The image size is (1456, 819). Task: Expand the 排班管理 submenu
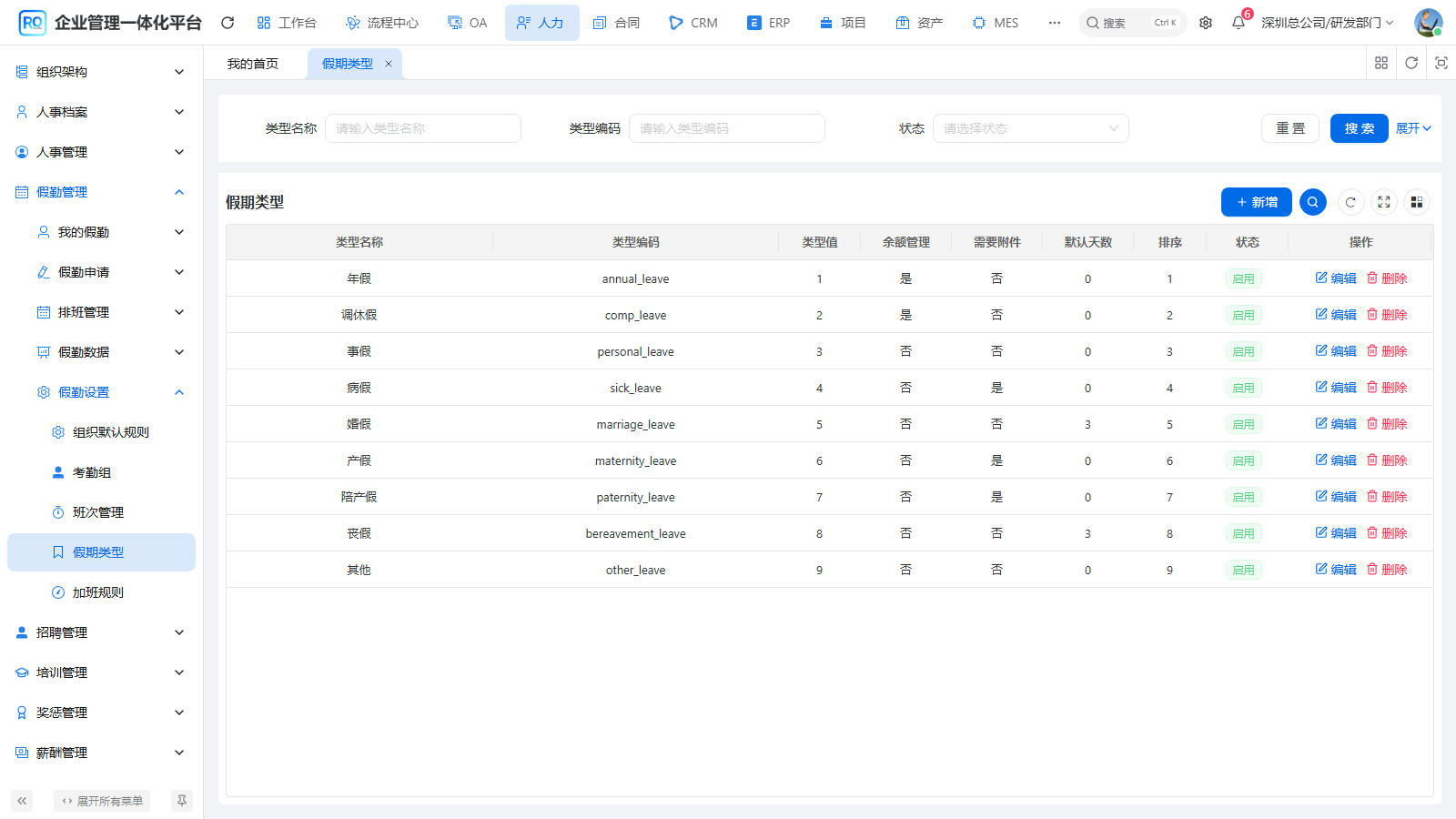[x=101, y=312]
